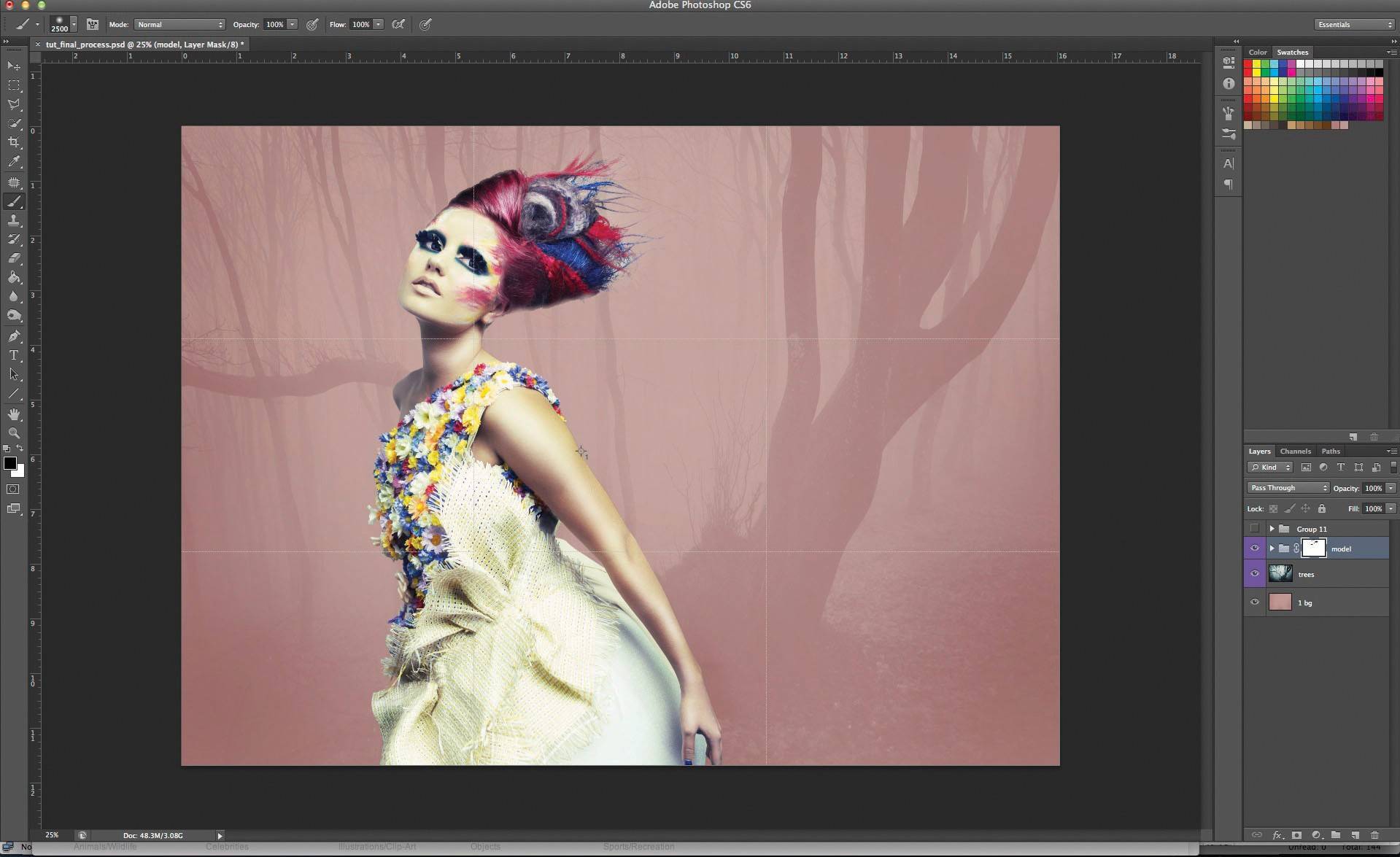Hide the model group layer

coord(1255,548)
